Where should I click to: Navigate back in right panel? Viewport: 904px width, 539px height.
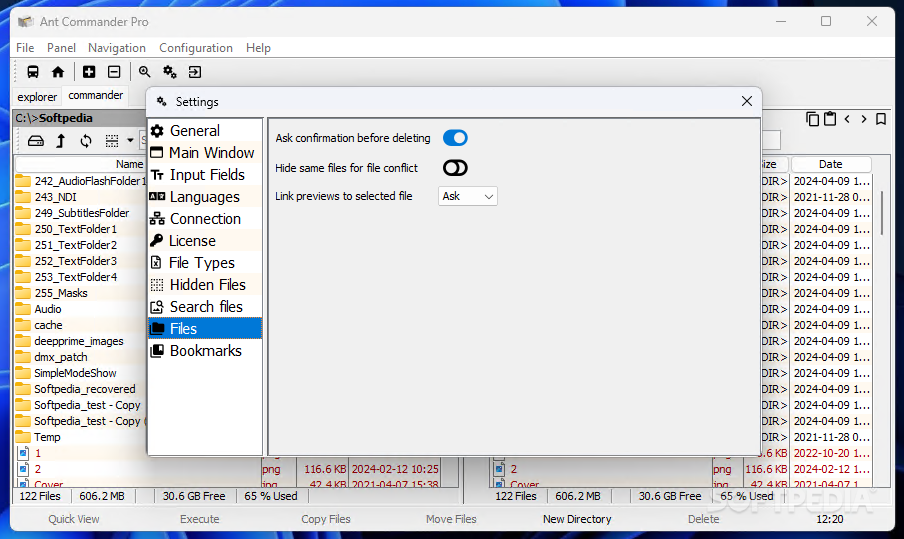tap(847, 119)
